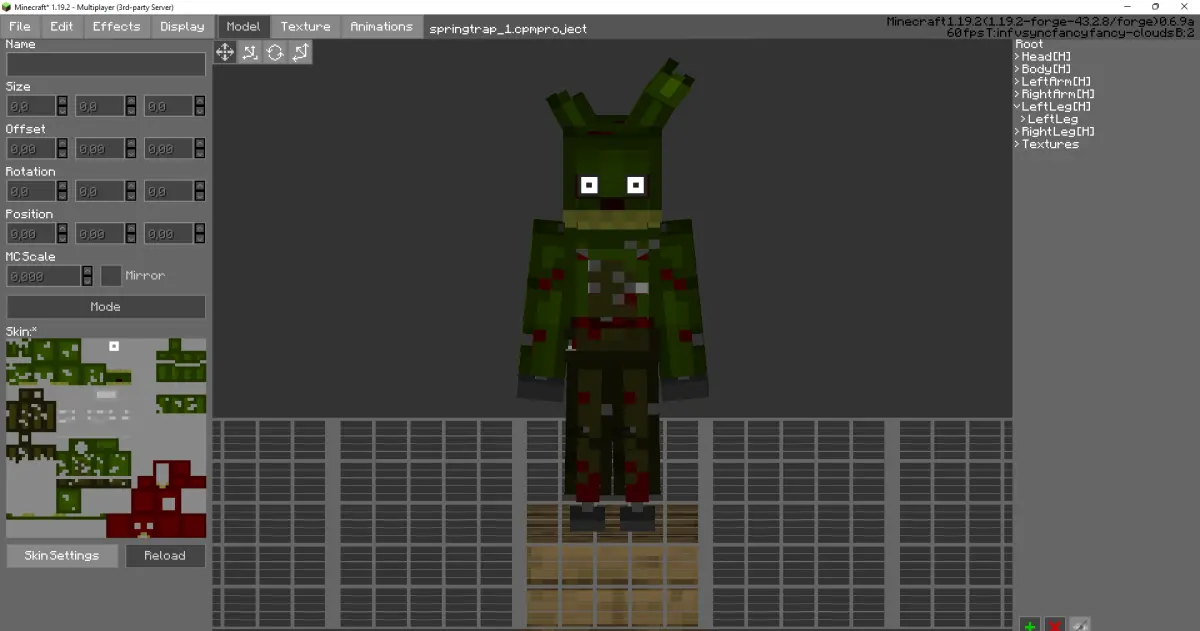Screen dimensions: 1200x631
Task: Increase the first Size value with up arrow
Action: point(62,101)
